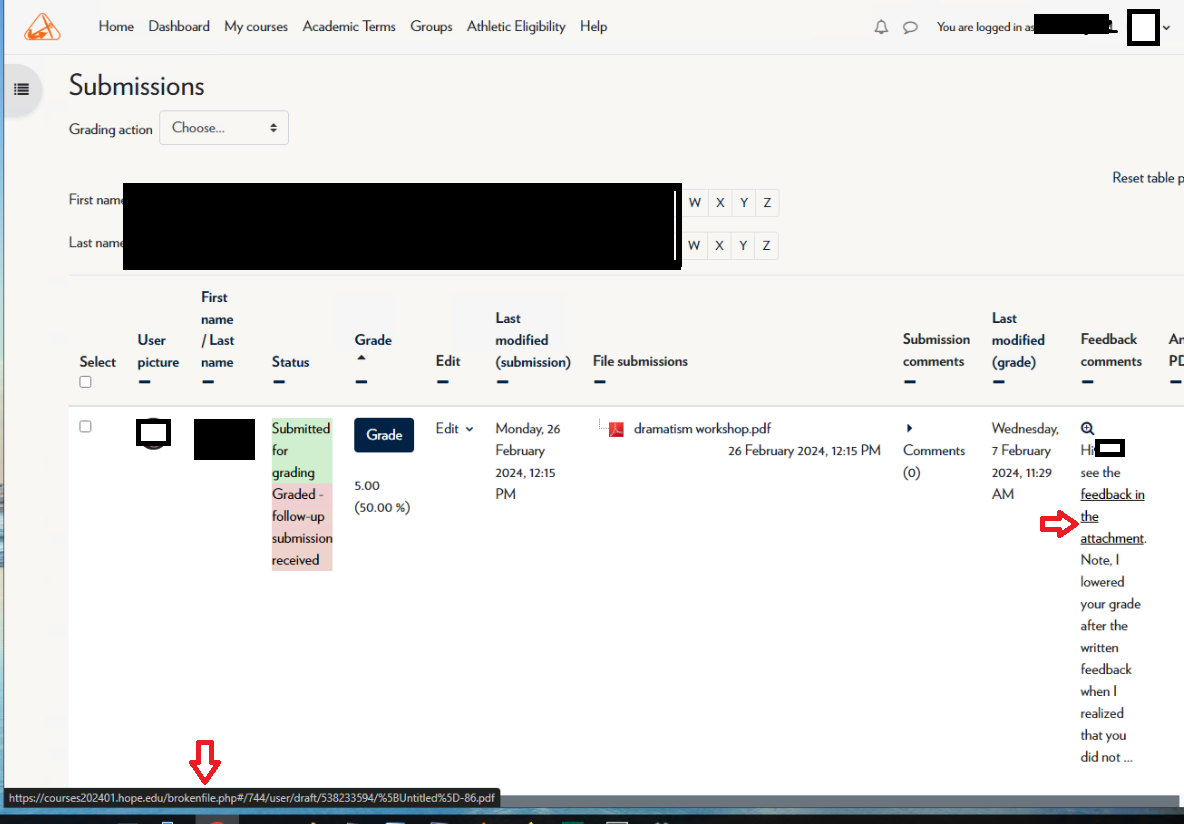
Task: Open the Edit dropdown in the row
Action: coord(455,429)
